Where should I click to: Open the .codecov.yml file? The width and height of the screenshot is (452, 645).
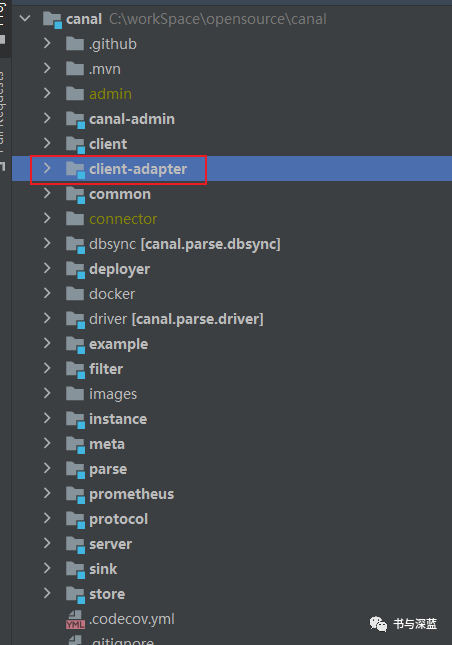click(x=132, y=619)
